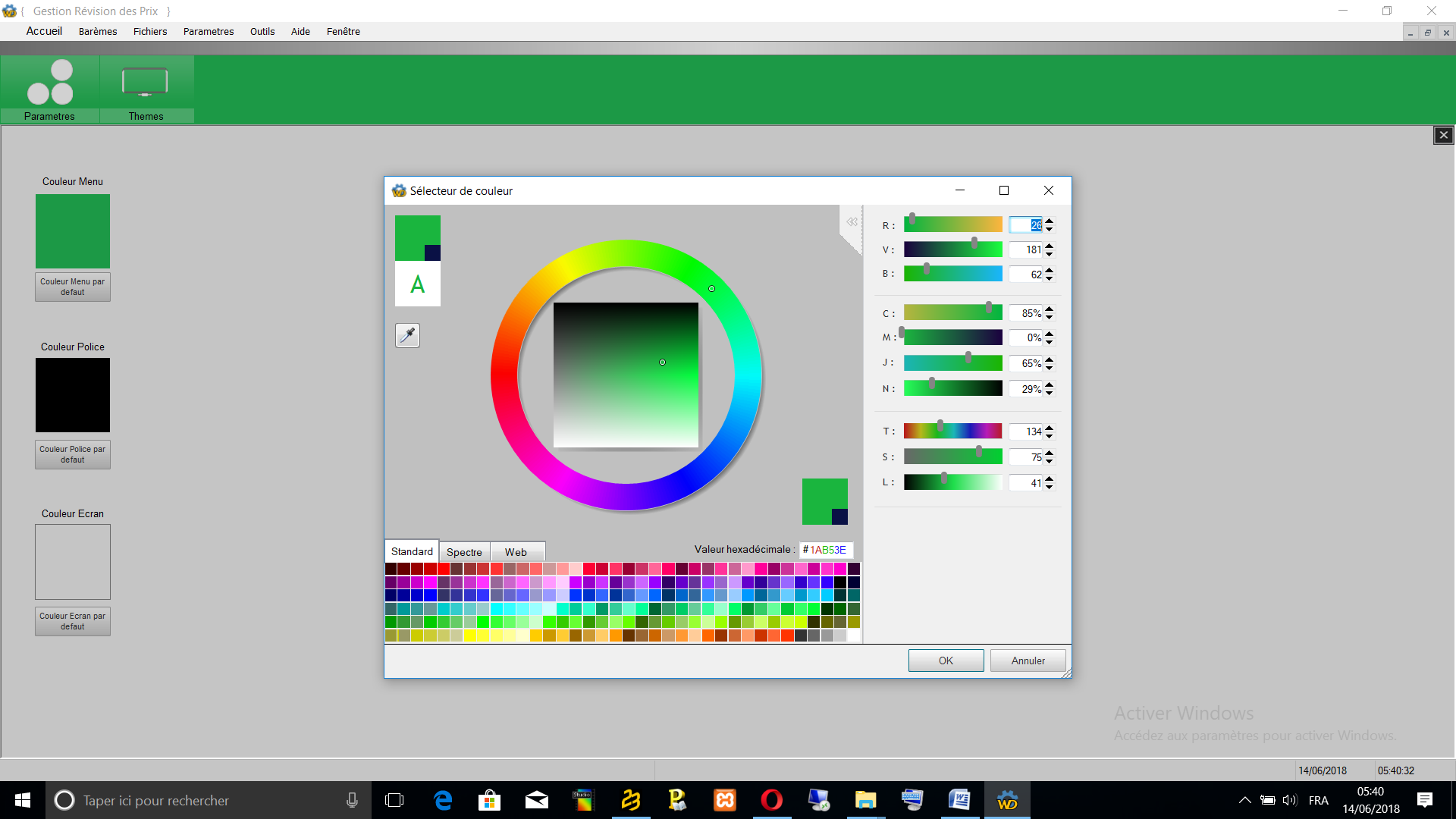Click Couleur Menu par defaut button
Screen dimensions: 1456x819
point(73,287)
